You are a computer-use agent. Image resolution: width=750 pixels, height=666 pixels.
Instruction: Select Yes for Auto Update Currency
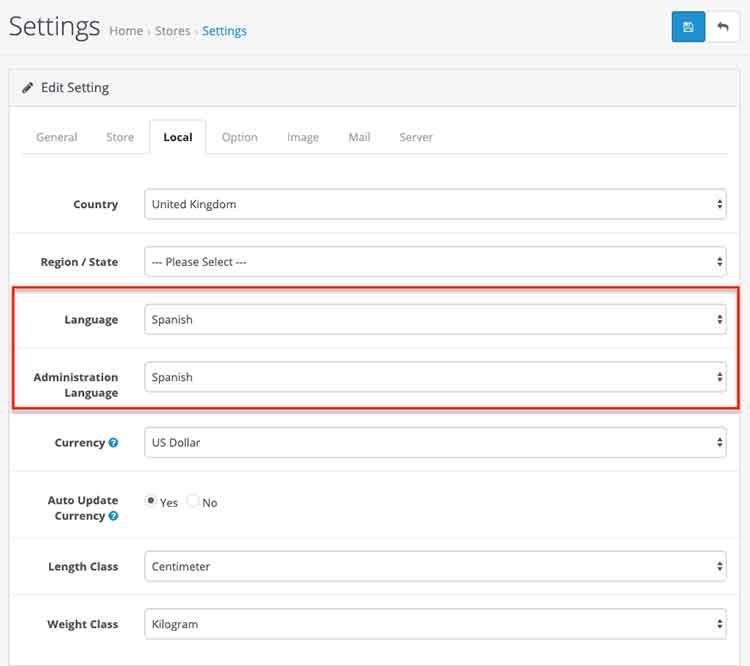[x=151, y=500]
